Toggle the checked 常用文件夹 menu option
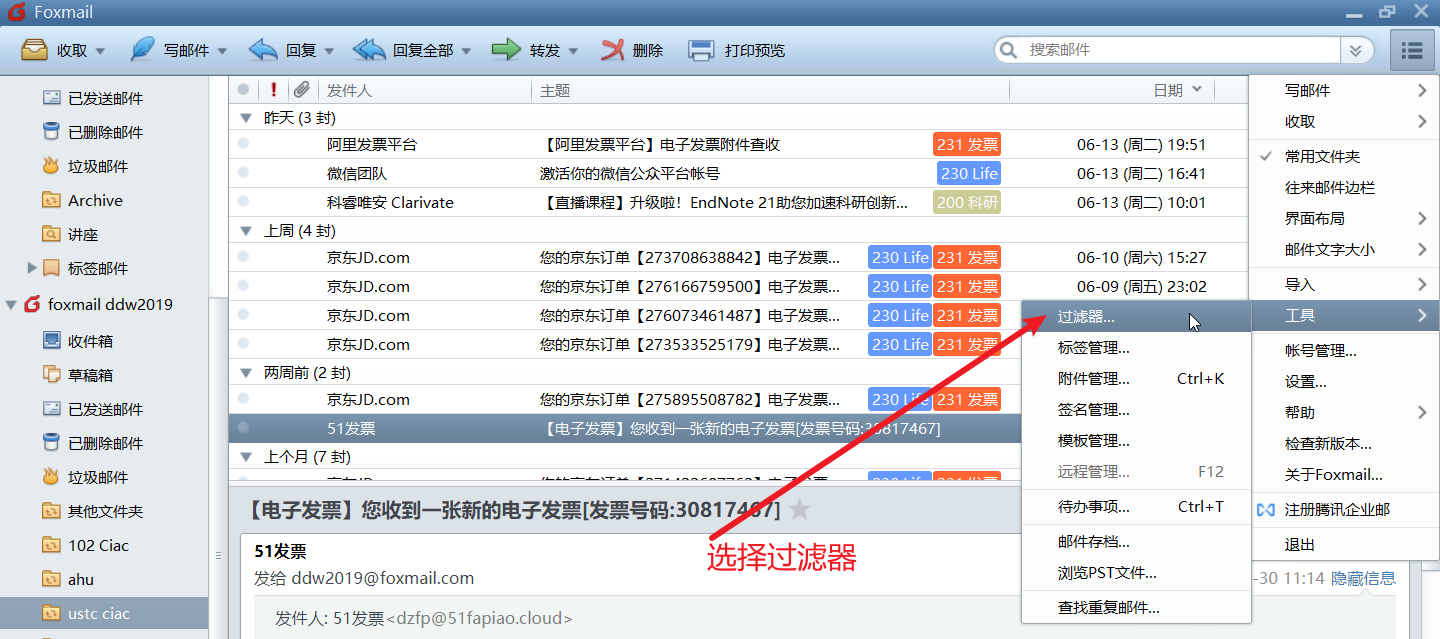 click(x=1322, y=156)
